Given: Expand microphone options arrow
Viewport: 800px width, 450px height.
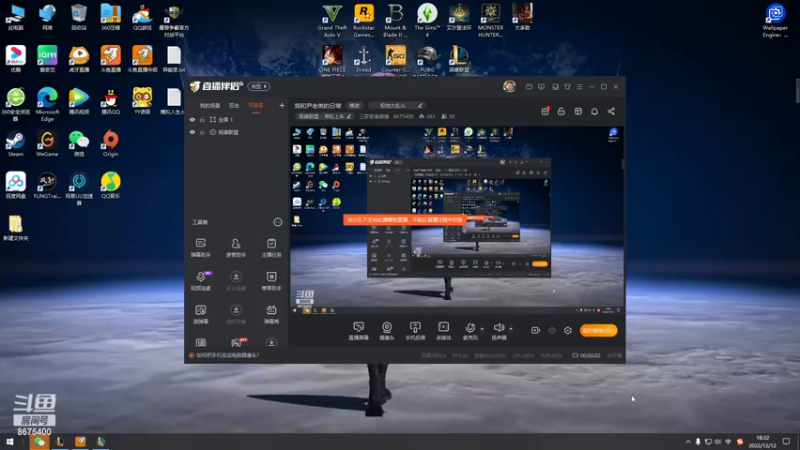Looking at the screenshot, I should click(x=482, y=329).
